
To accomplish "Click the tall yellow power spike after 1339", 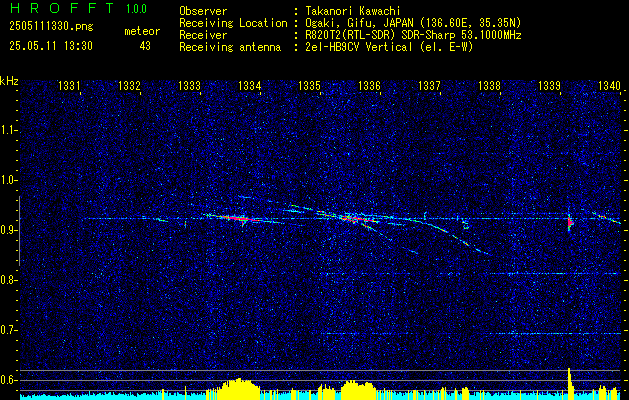I will (570, 383).
